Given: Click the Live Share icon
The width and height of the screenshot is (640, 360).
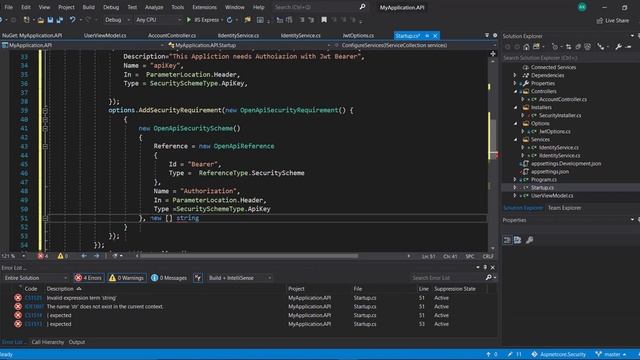Looking at the screenshot, I should pyautogui.click(x=600, y=20).
